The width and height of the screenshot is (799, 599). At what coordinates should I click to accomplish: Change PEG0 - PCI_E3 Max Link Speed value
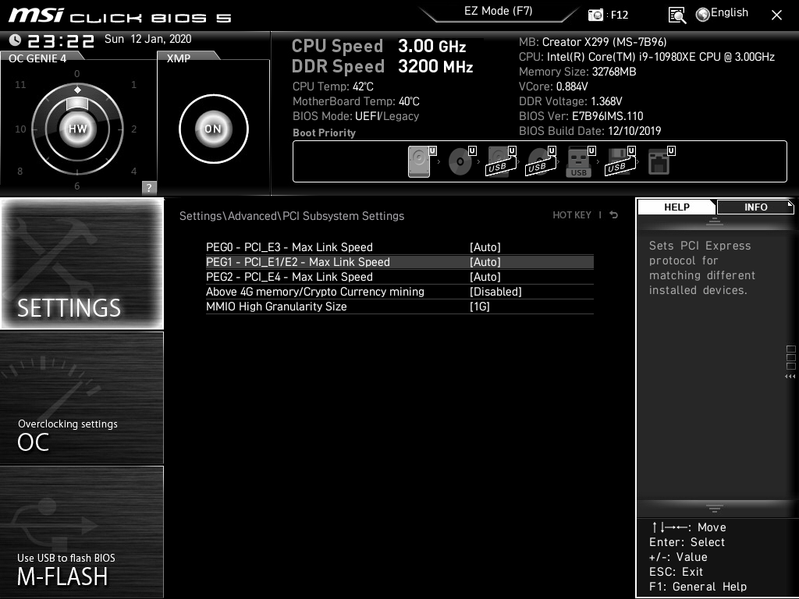[x=485, y=247]
